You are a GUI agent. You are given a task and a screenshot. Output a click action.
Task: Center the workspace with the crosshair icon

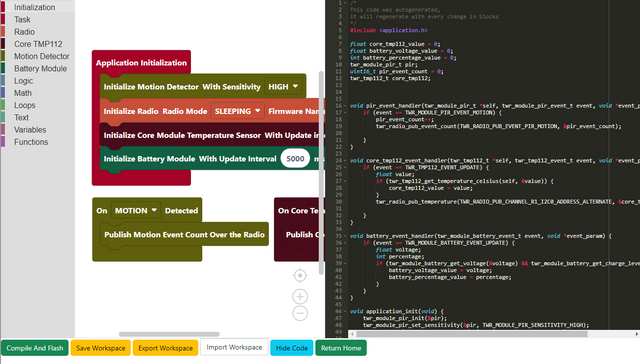[x=300, y=276]
